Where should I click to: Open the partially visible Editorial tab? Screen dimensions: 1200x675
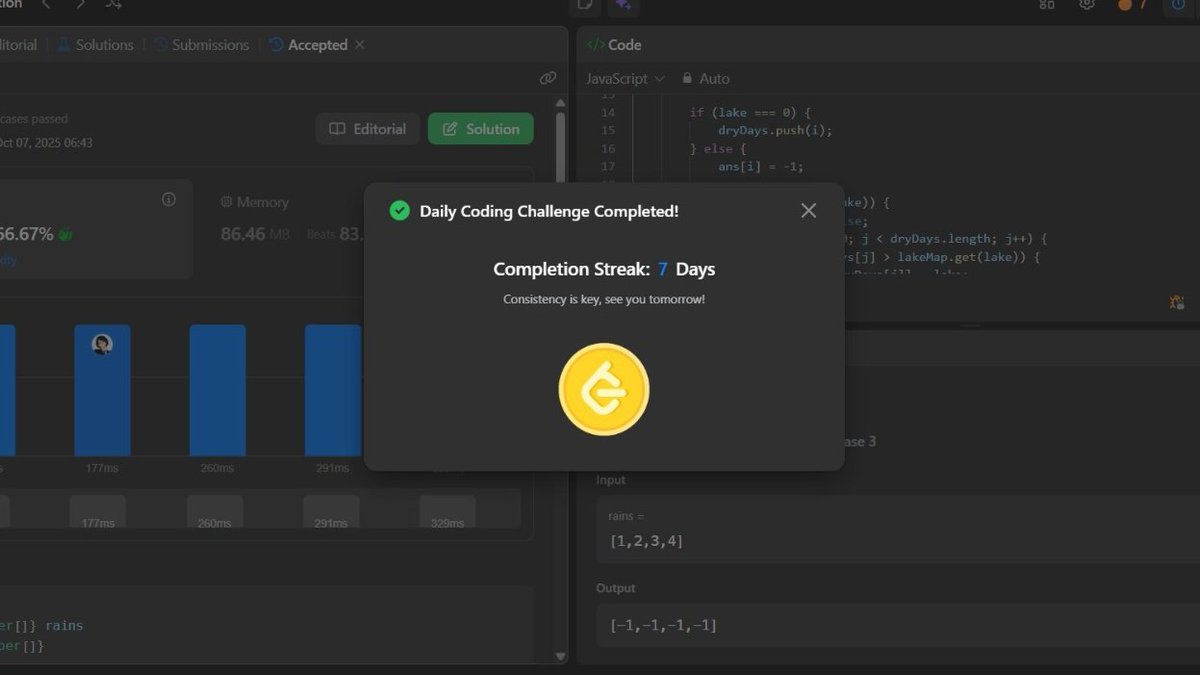click(x=18, y=45)
